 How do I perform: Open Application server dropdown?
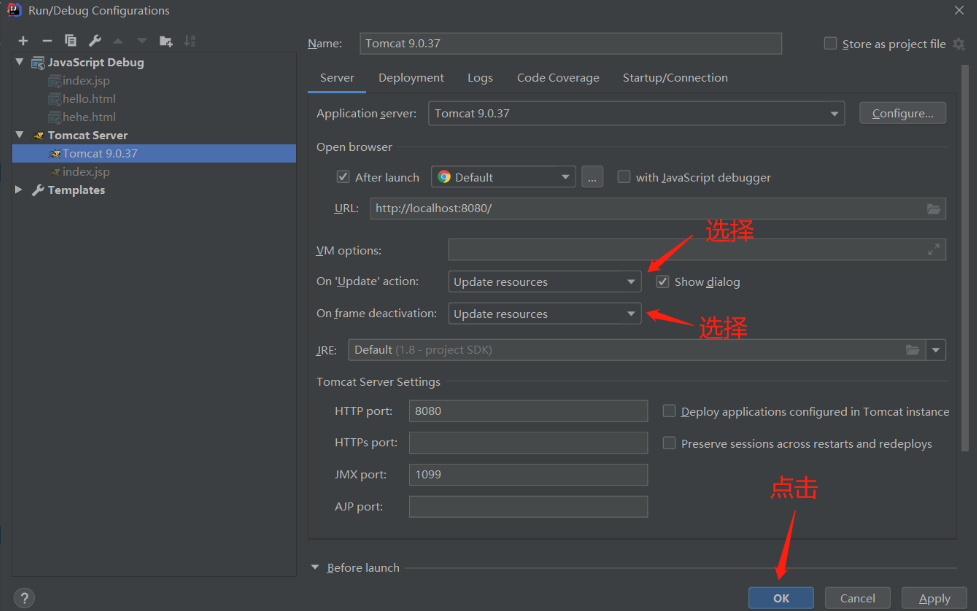point(636,113)
